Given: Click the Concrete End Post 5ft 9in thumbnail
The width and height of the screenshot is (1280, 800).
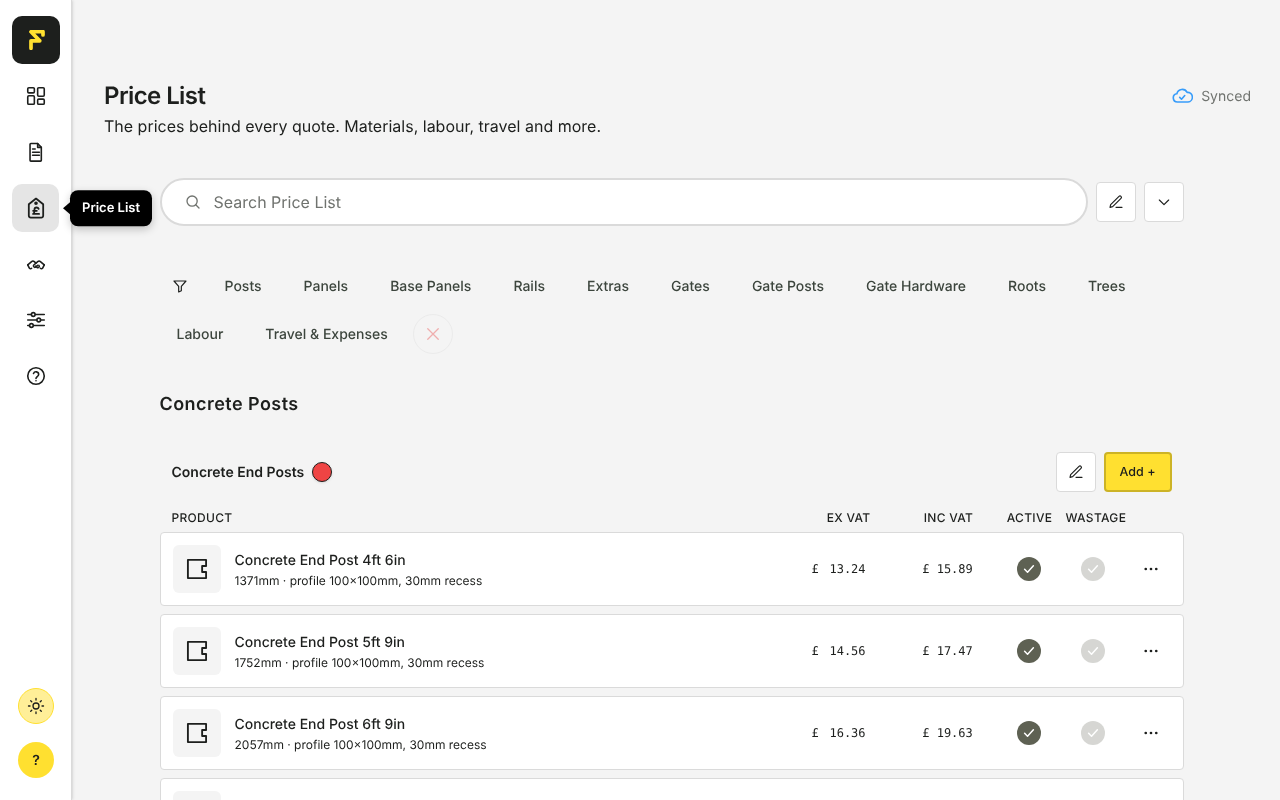Looking at the screenshot, I should click(x=197, y=651).
